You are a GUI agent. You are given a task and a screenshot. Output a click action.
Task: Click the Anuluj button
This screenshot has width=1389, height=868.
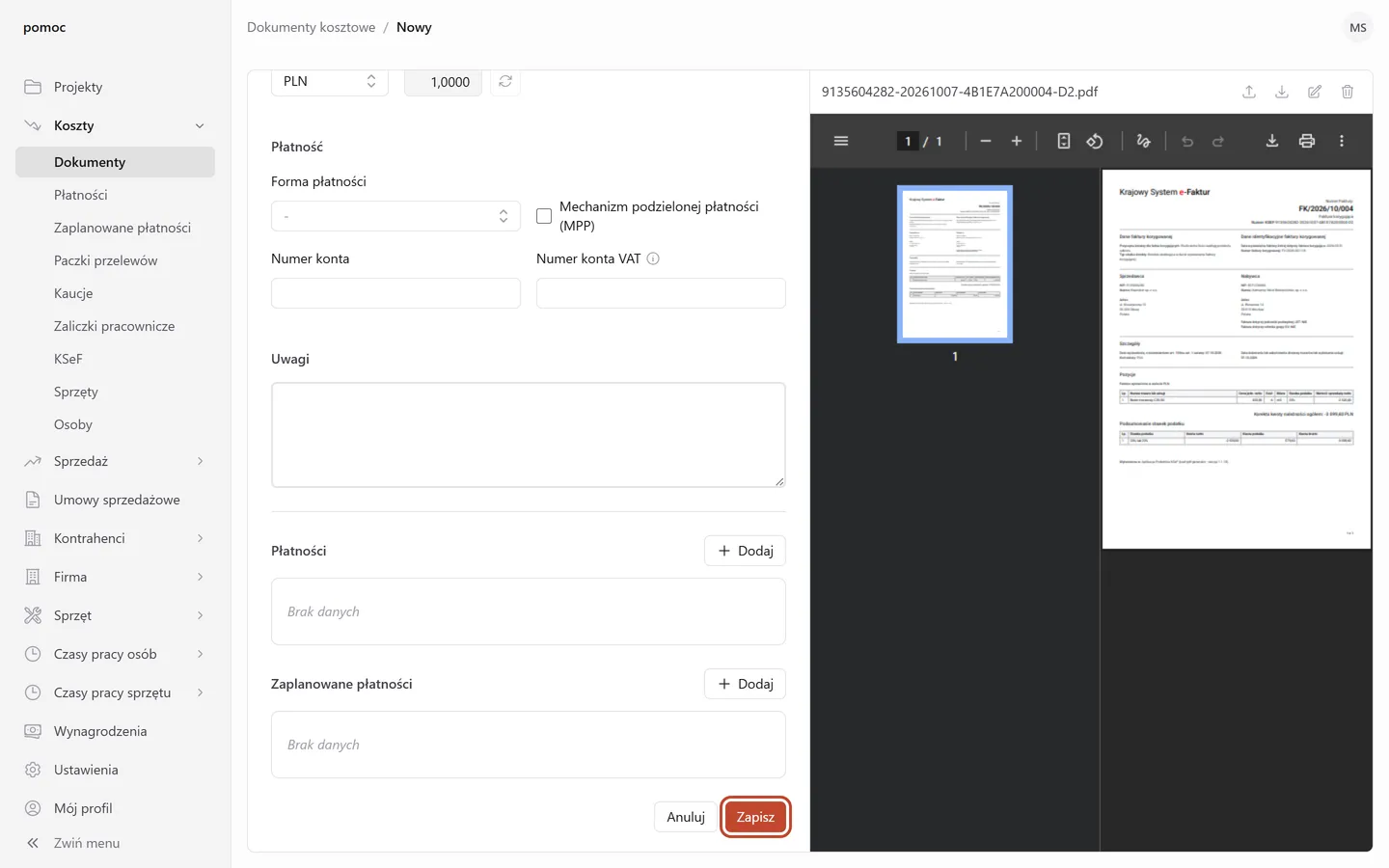click(686, 817)
